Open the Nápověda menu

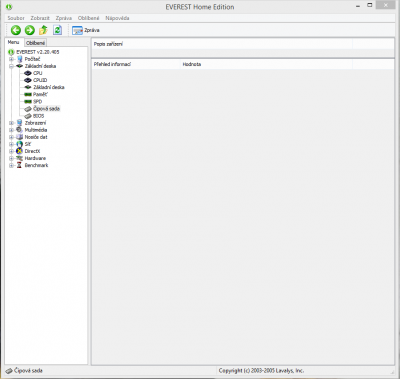pos(117,18)
